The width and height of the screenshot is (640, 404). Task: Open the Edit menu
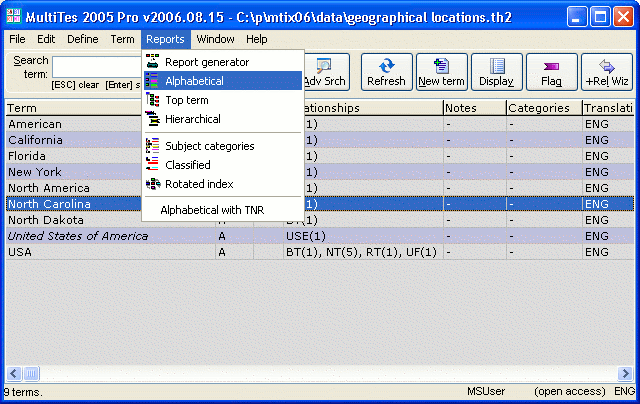tap(46, 39)
